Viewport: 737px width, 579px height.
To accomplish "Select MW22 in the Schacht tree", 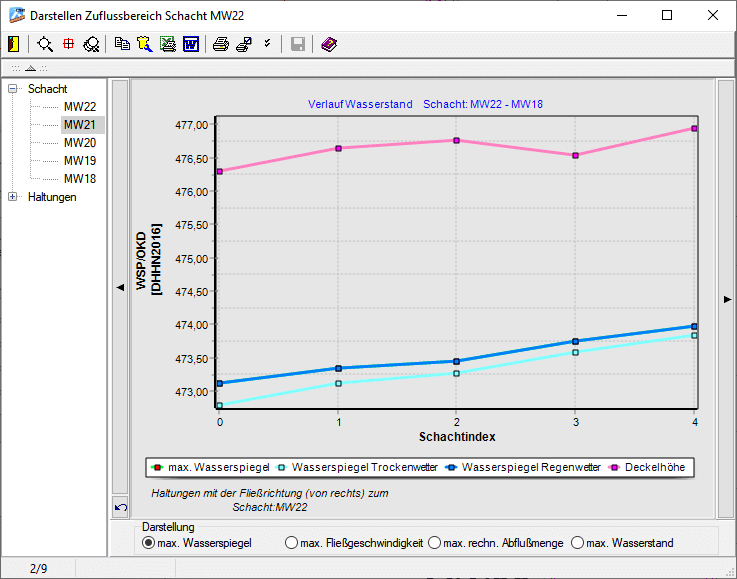I will (80, 107).
